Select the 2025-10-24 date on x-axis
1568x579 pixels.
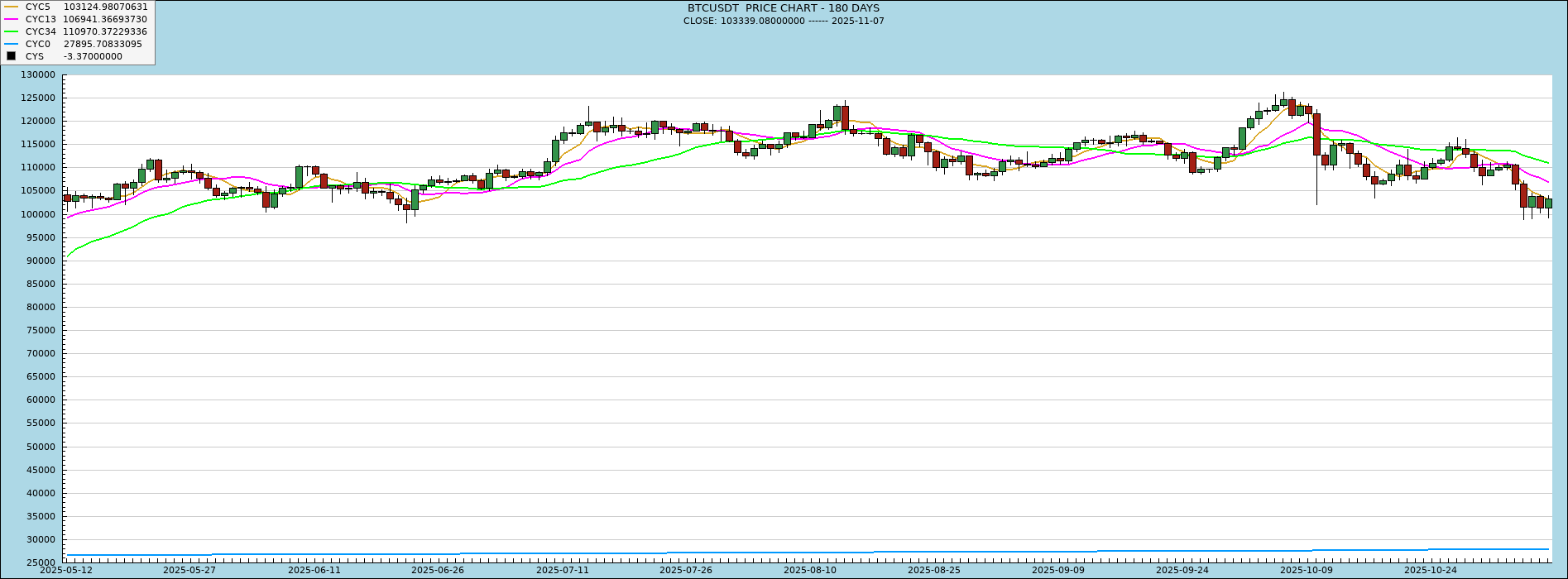[1430, 570]
